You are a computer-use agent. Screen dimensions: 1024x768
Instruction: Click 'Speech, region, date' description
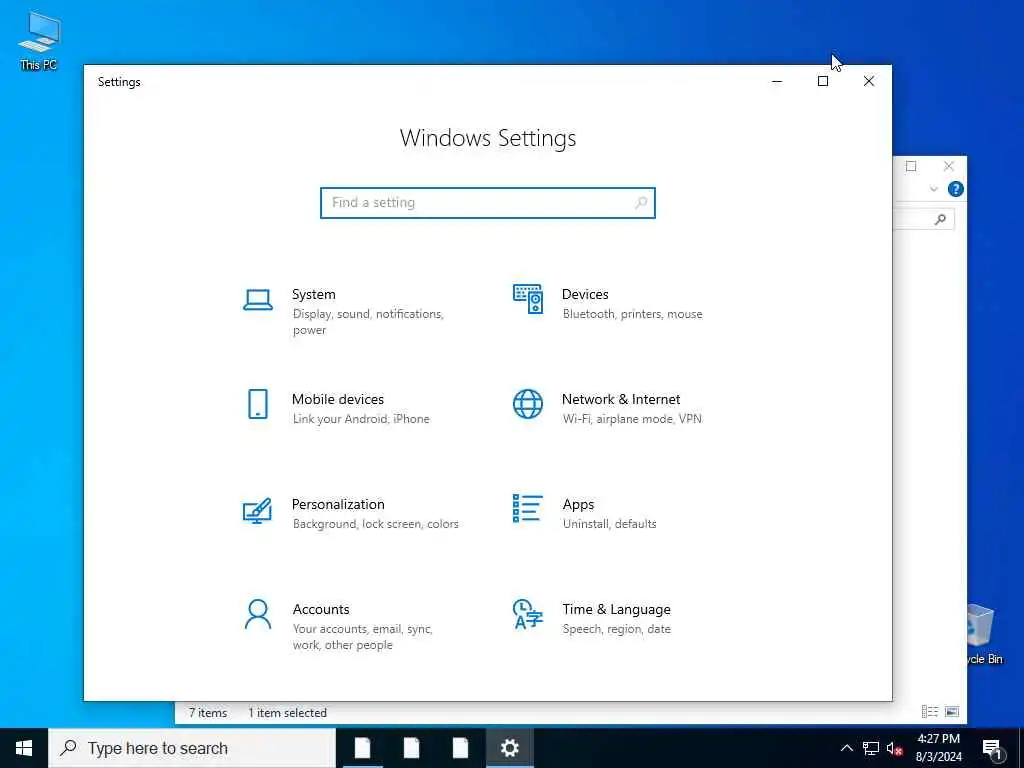point(616,629)
